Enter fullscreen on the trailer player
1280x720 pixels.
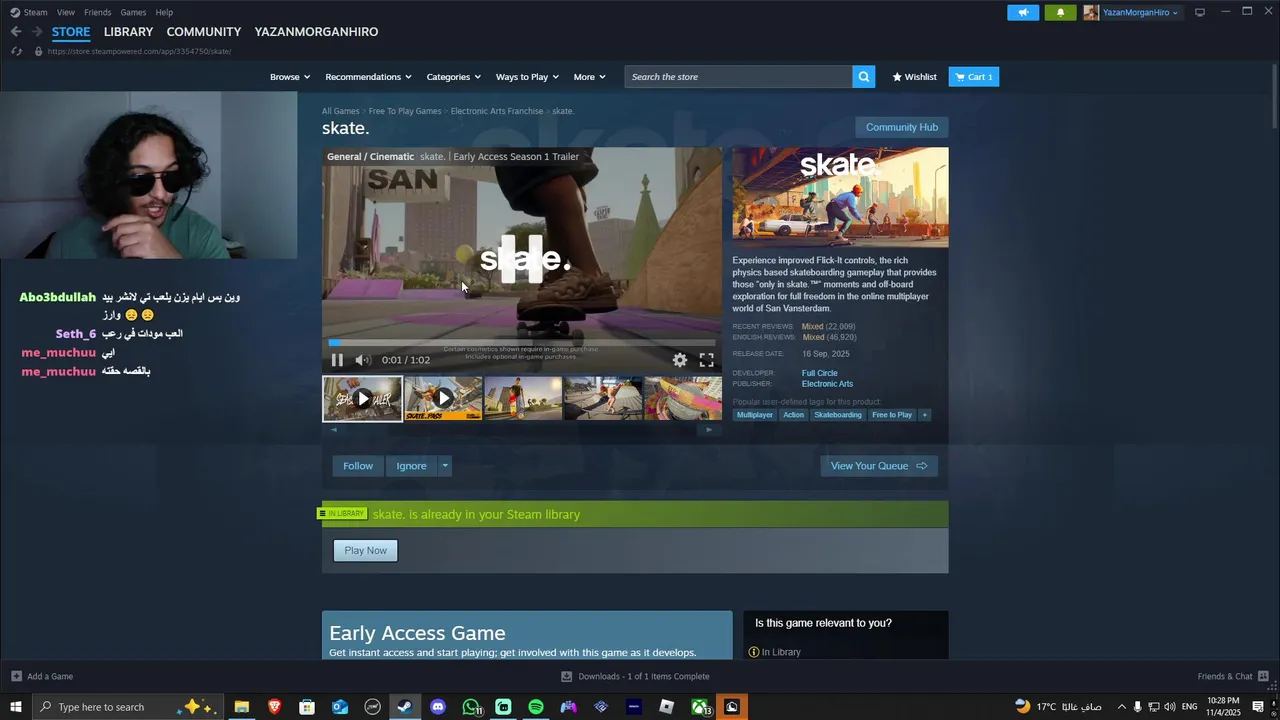pos(707,360)
